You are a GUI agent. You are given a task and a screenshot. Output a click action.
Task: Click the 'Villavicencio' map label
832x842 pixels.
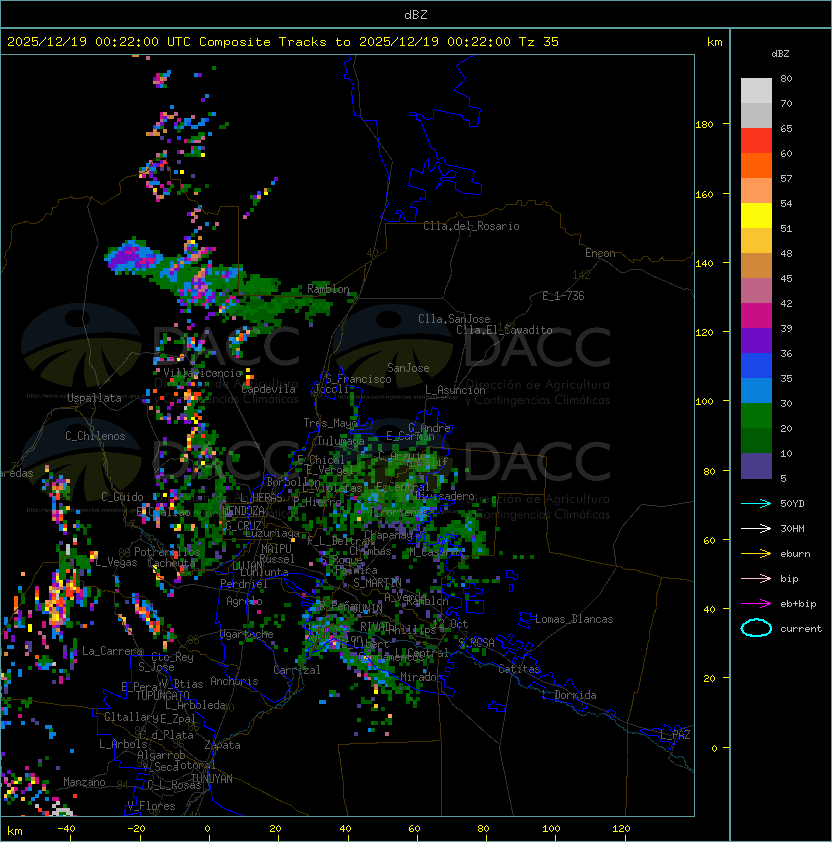tap(202, 373)
